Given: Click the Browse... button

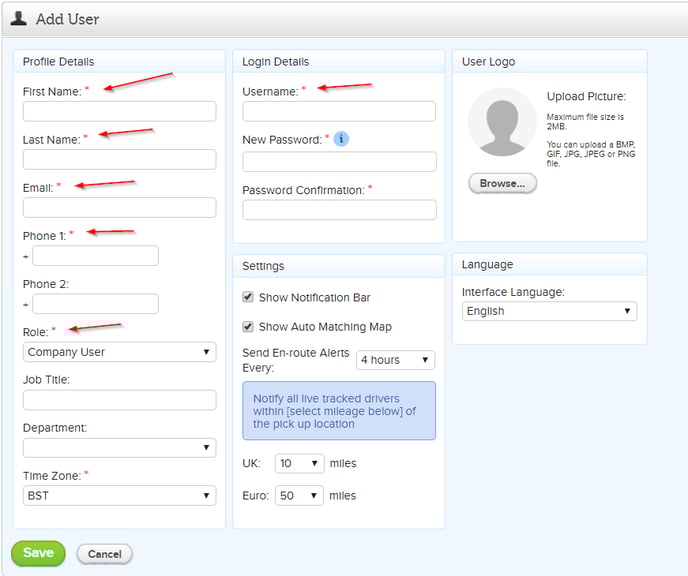Looking at the screenshot, I should click(502, 183).
